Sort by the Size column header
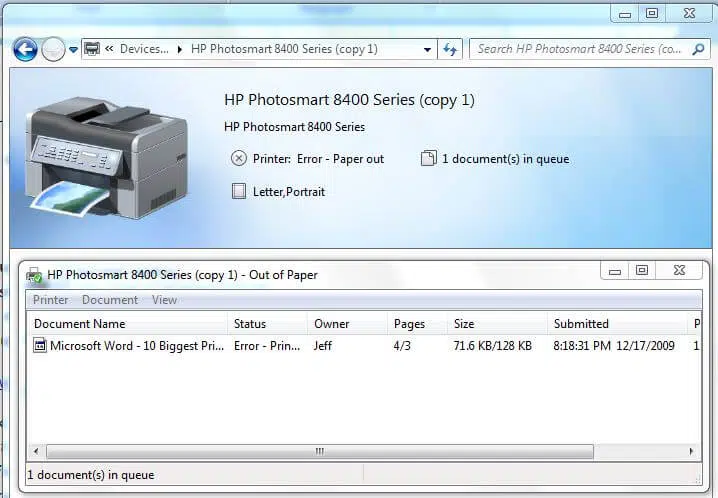The height and width of the screenshot is (498, 718). tap(497, 324)
